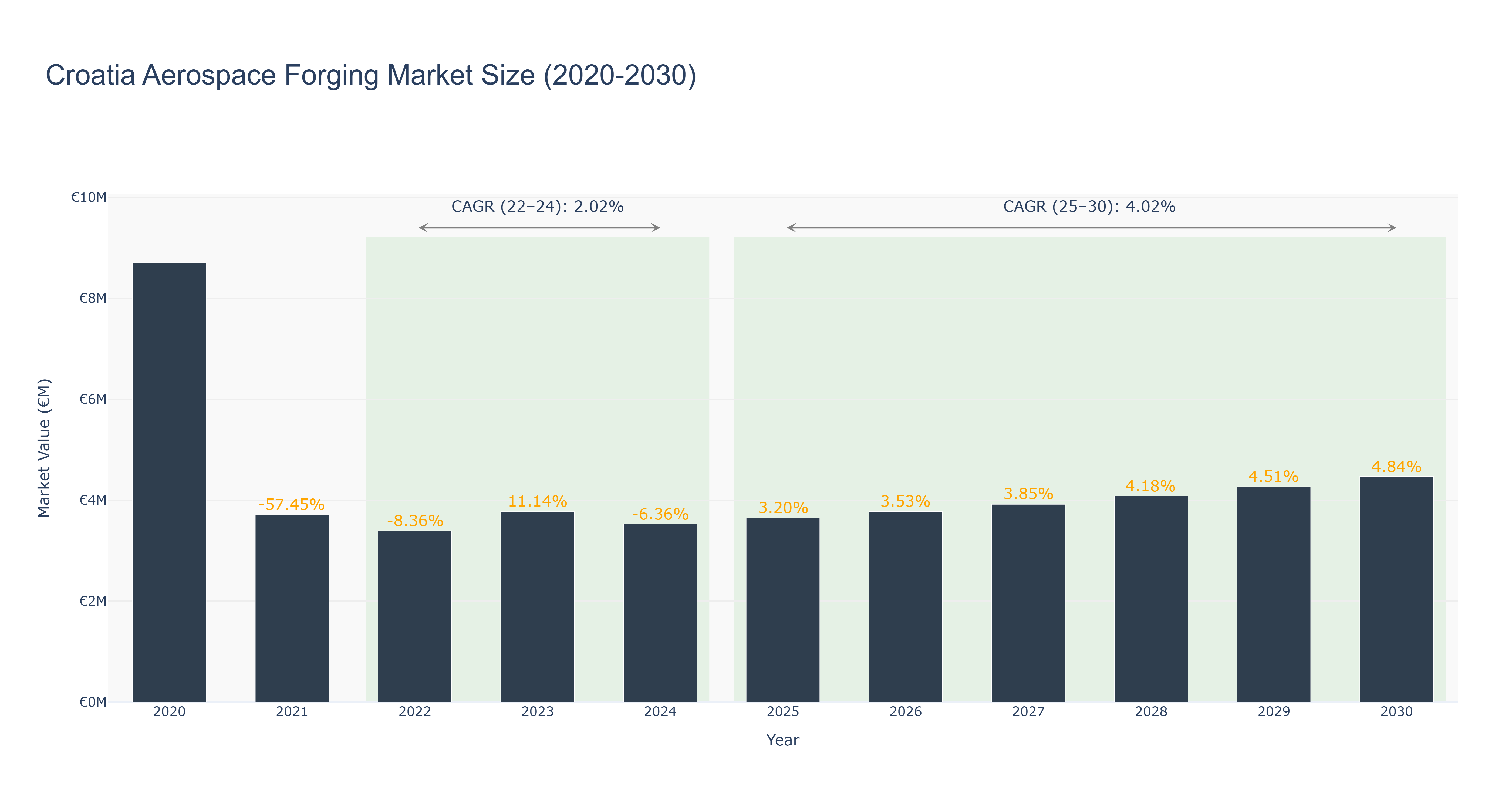
Task: Click the '2025' x-axis label
Action: pyautogui.click(x=782, y=712)
